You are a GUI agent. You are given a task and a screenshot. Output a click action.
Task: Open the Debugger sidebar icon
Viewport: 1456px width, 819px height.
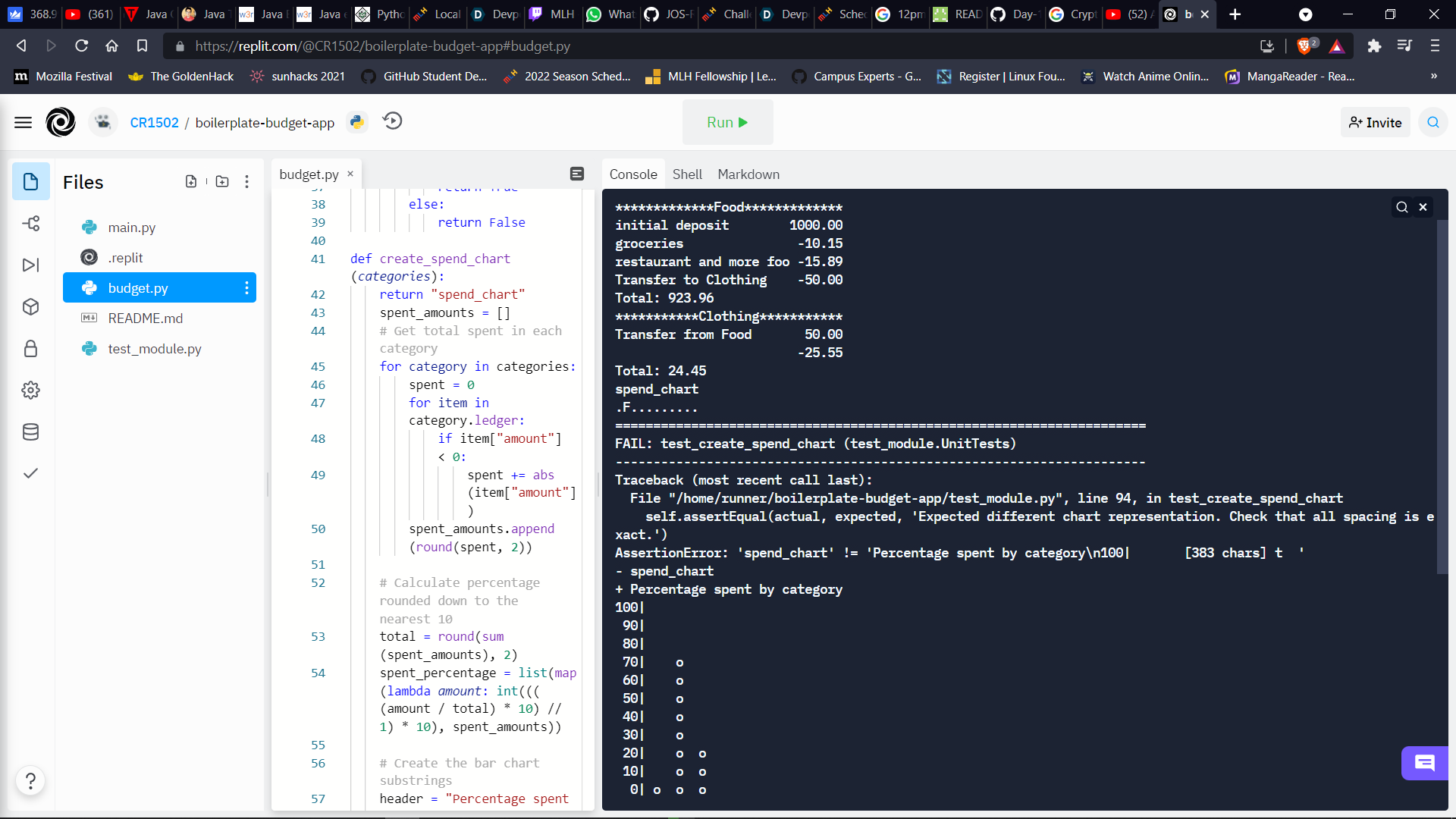31,265
